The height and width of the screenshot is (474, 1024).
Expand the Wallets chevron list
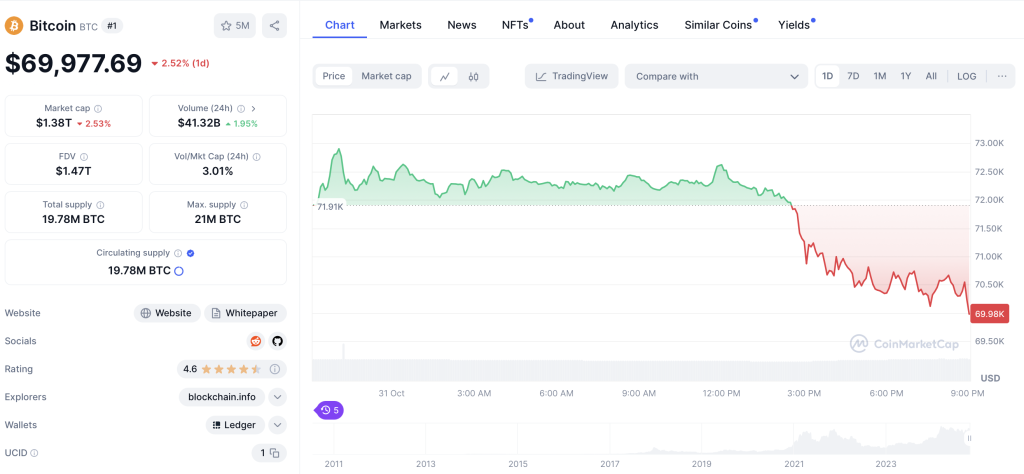point(278,425)
